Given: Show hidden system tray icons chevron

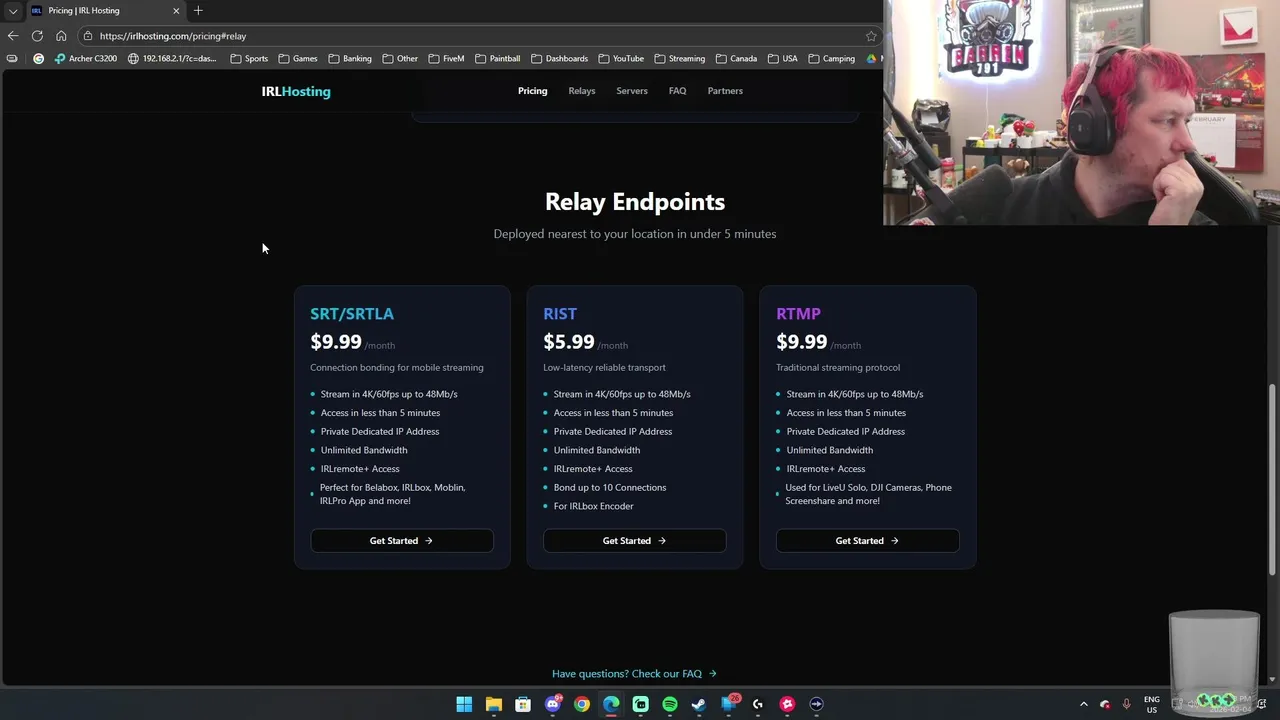Looking at the screenshot, I should [1083, 704].
